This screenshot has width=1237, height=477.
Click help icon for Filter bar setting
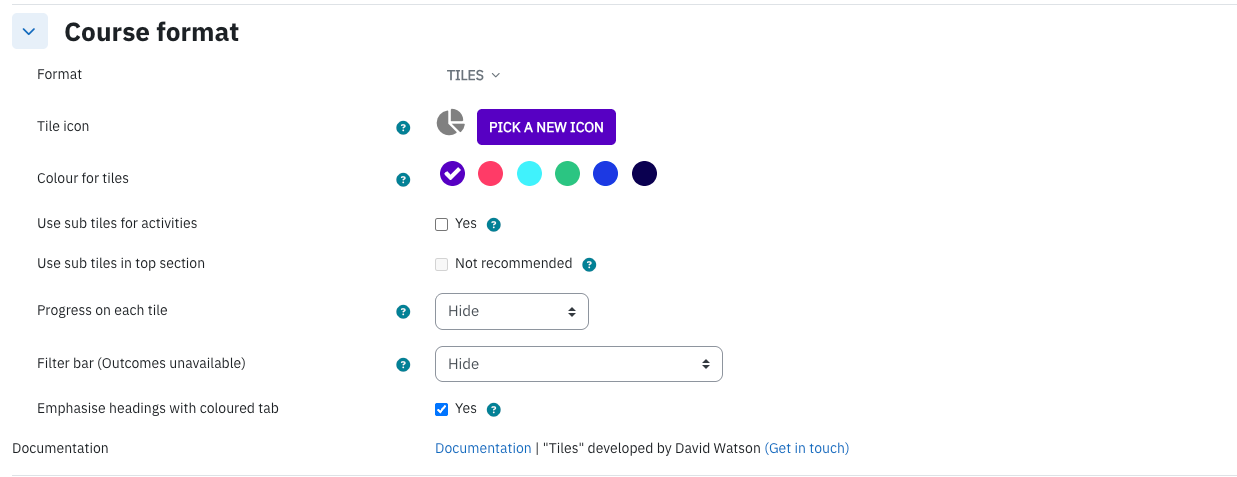click(x=403, y=365)
